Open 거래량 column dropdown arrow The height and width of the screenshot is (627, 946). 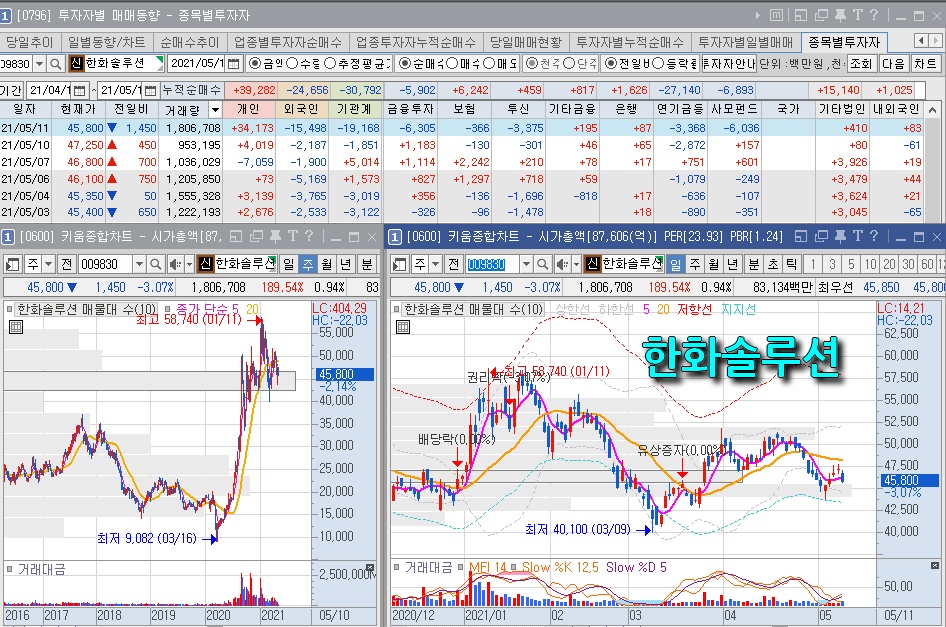point(215,110)
